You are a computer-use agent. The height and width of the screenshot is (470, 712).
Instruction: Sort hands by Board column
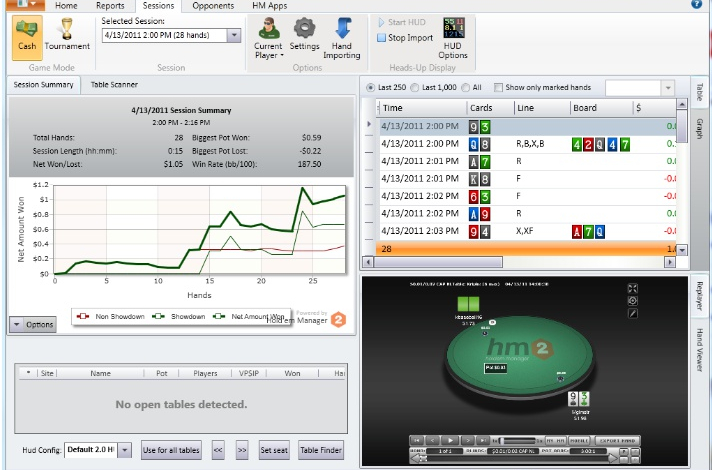(601, 108)
